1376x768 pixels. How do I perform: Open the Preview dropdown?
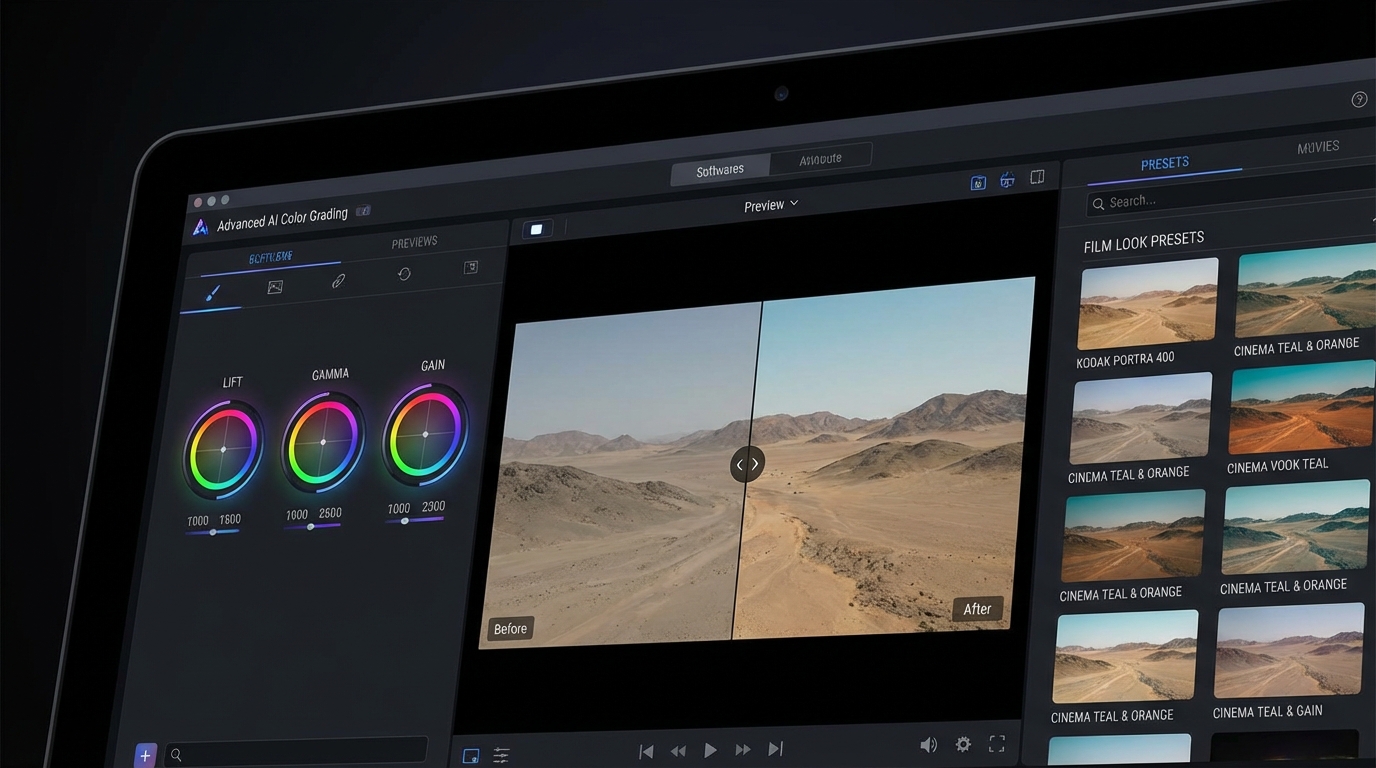click(x=770, y=205)
